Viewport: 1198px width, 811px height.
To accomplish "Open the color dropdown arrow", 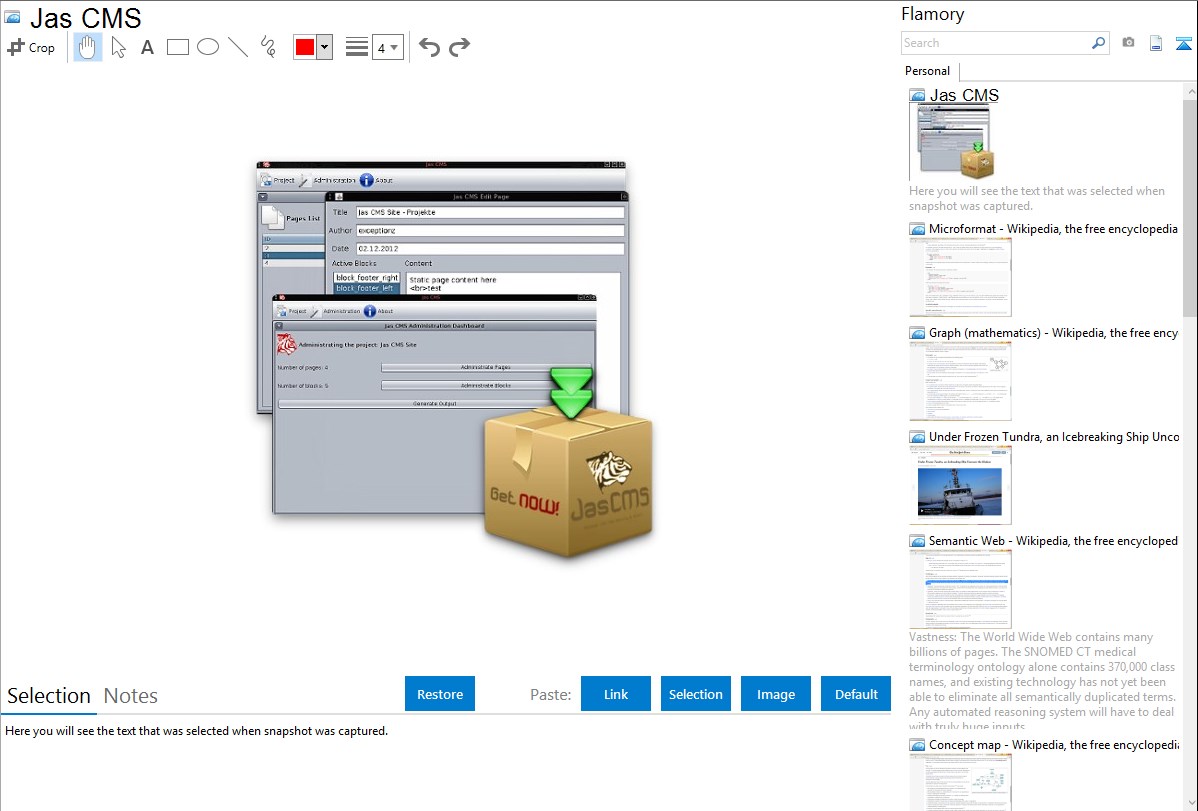I will (x=325, y=47).
